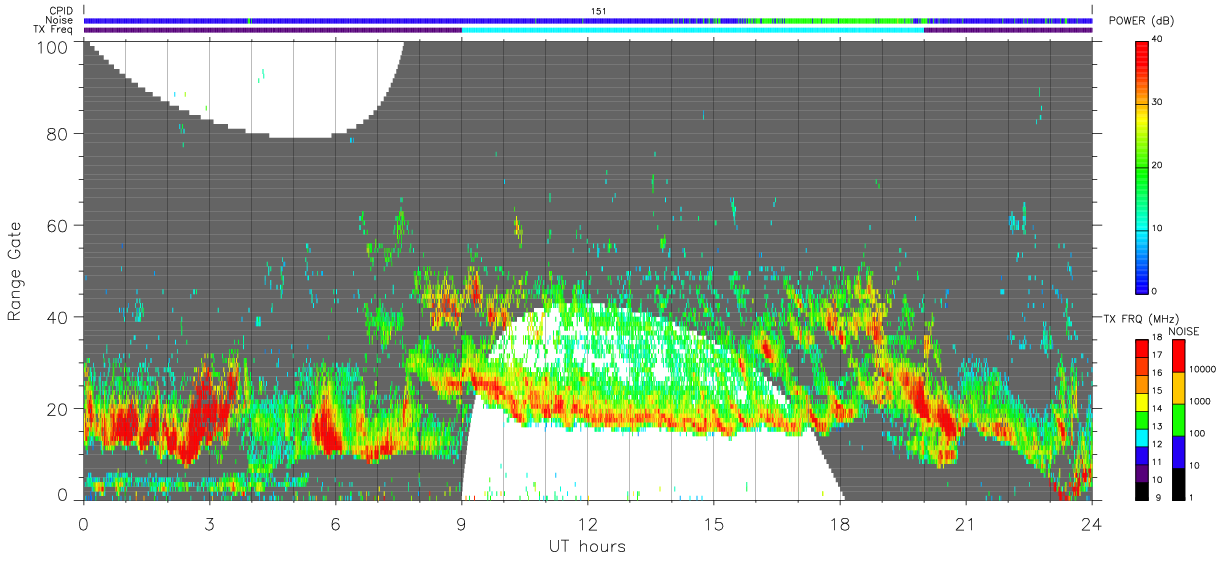The width and height of the screenshot is (1228, 567).
Task: Click the 3 tick on UT hours axis
Action: [x=209, y=523]
